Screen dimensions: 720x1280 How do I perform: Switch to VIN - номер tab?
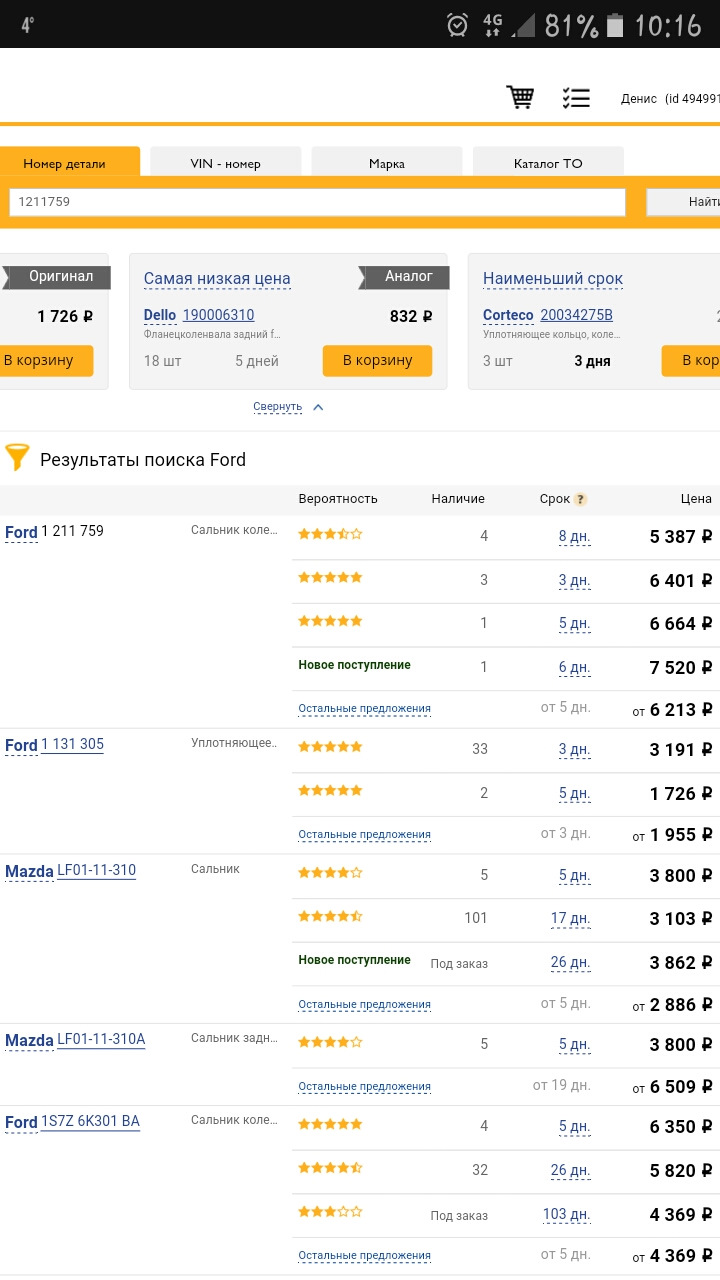pos(225,163)
